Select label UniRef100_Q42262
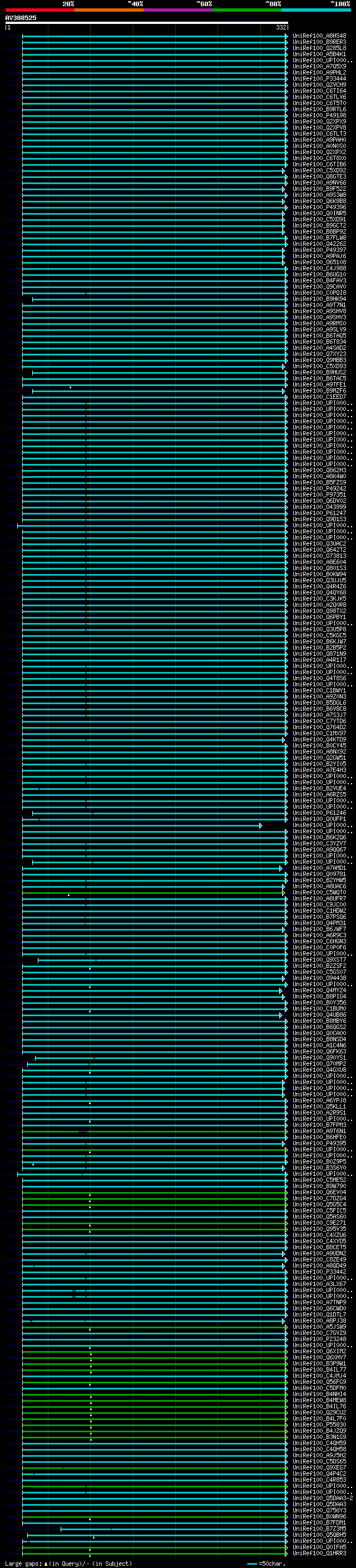The width and height of the screenshot is (356, 1568). pyautogui.click(x=319, y=244)
